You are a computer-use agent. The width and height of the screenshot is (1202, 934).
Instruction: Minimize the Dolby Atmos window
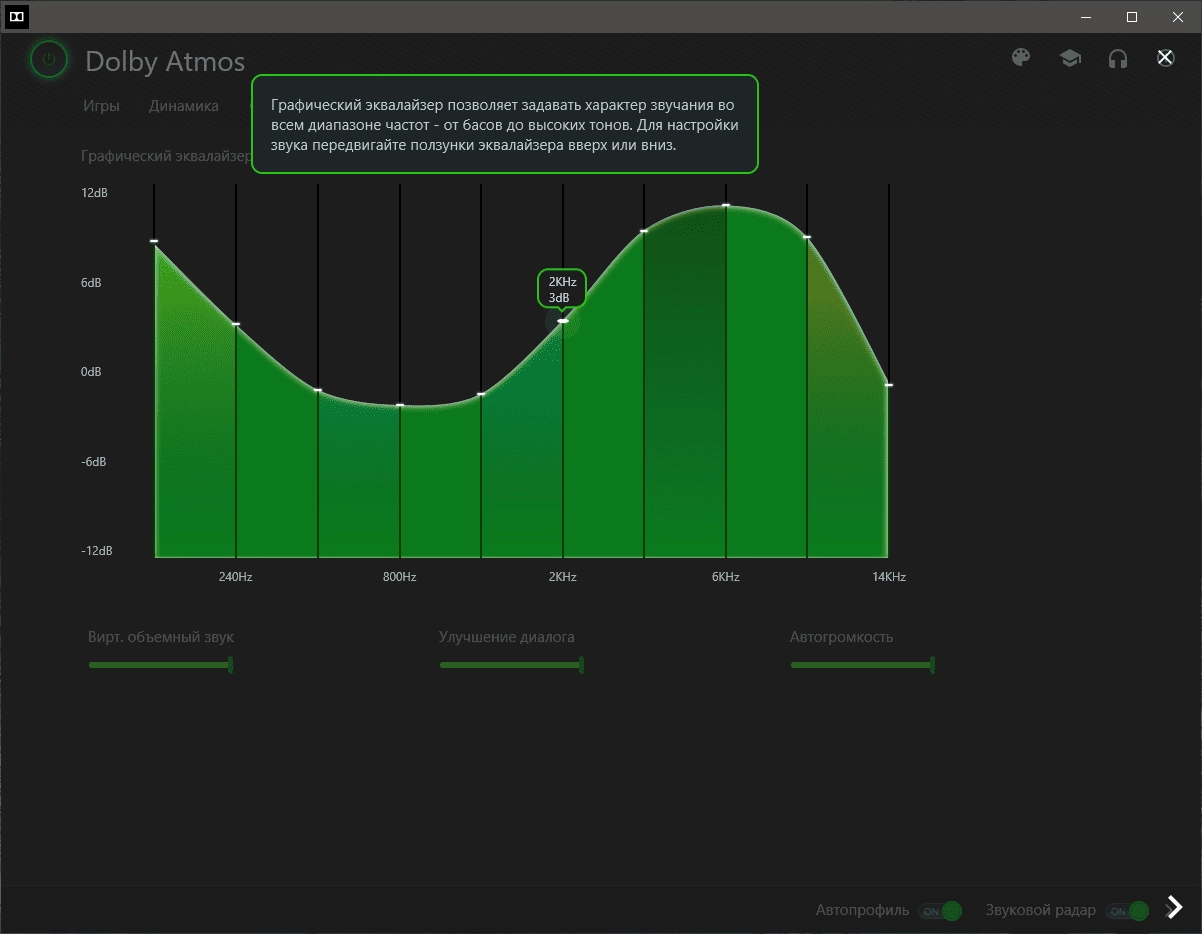pyautogui.click(x=1086, y=17)
